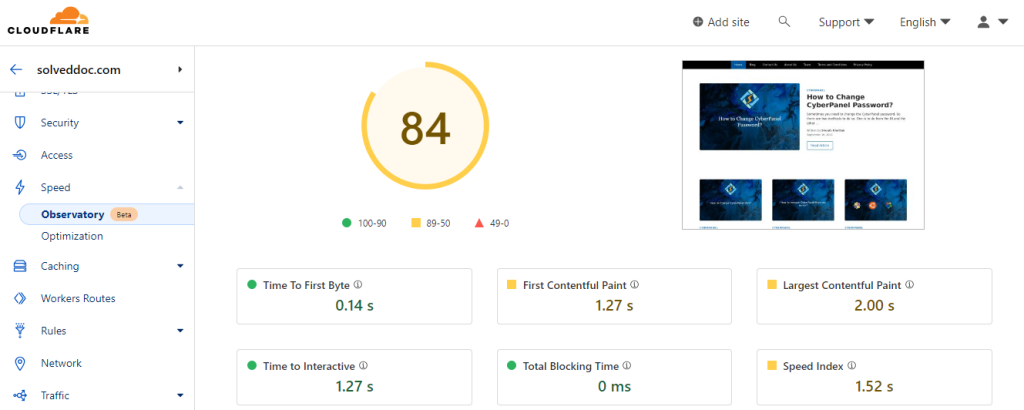1024x410 pixels.
Task: Click the website screenshot thumbnail
Action: click(x=803, y=145)
